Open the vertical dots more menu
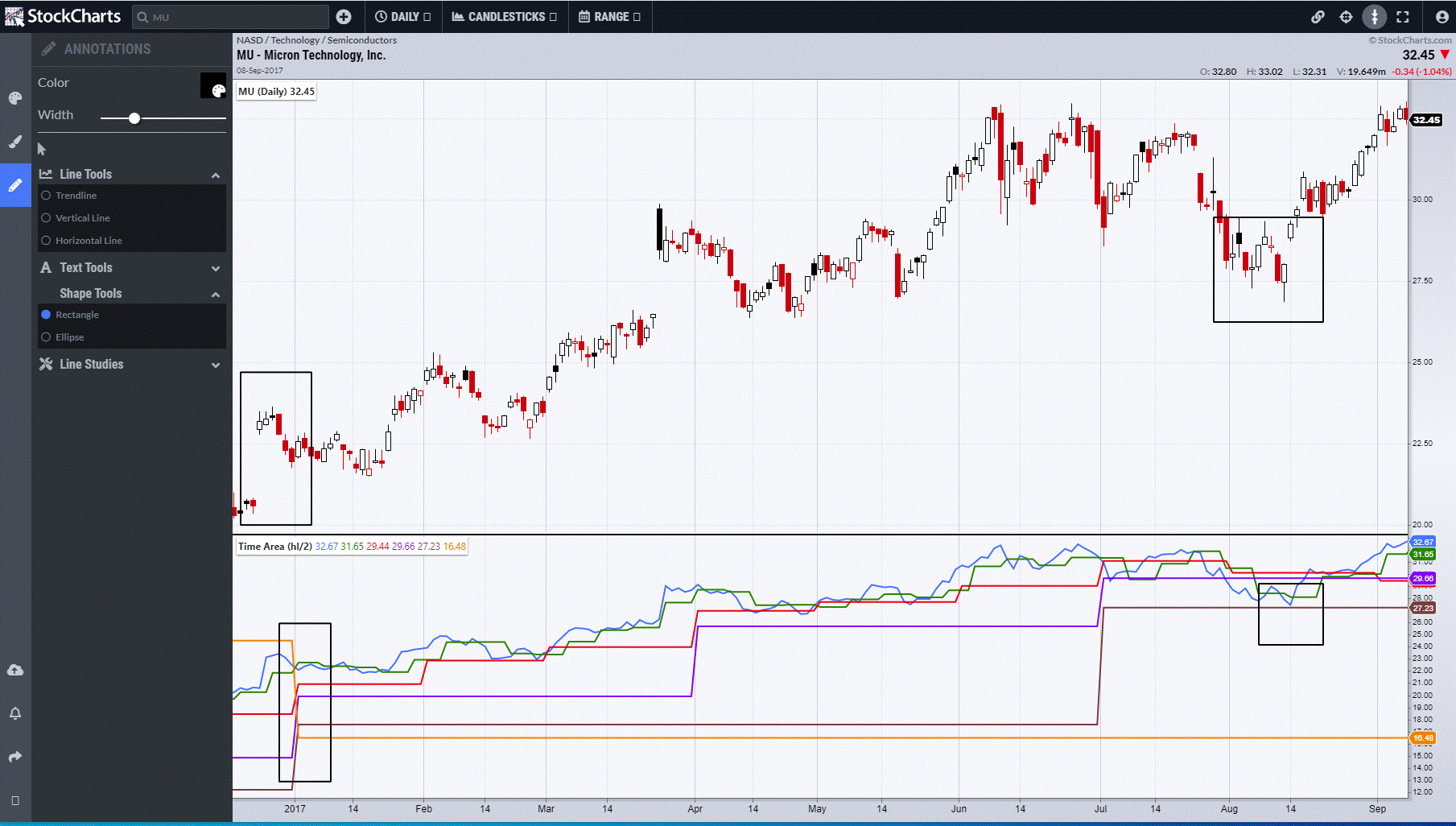The width and height of the screenshot is (1456, 826). pyautogui.click(x=1374, y=17)
